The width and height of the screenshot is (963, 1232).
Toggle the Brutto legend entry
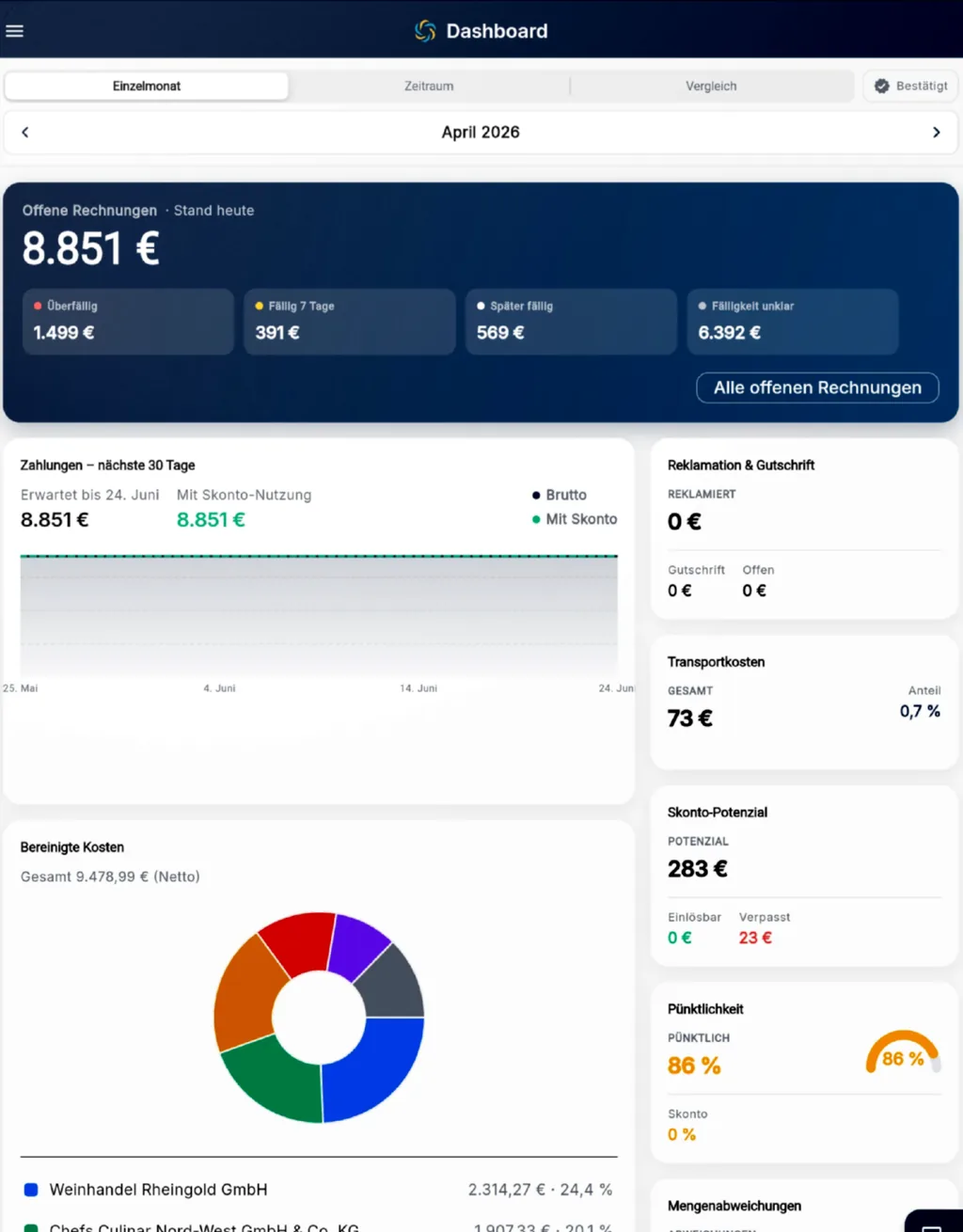(x=560, y=495)
